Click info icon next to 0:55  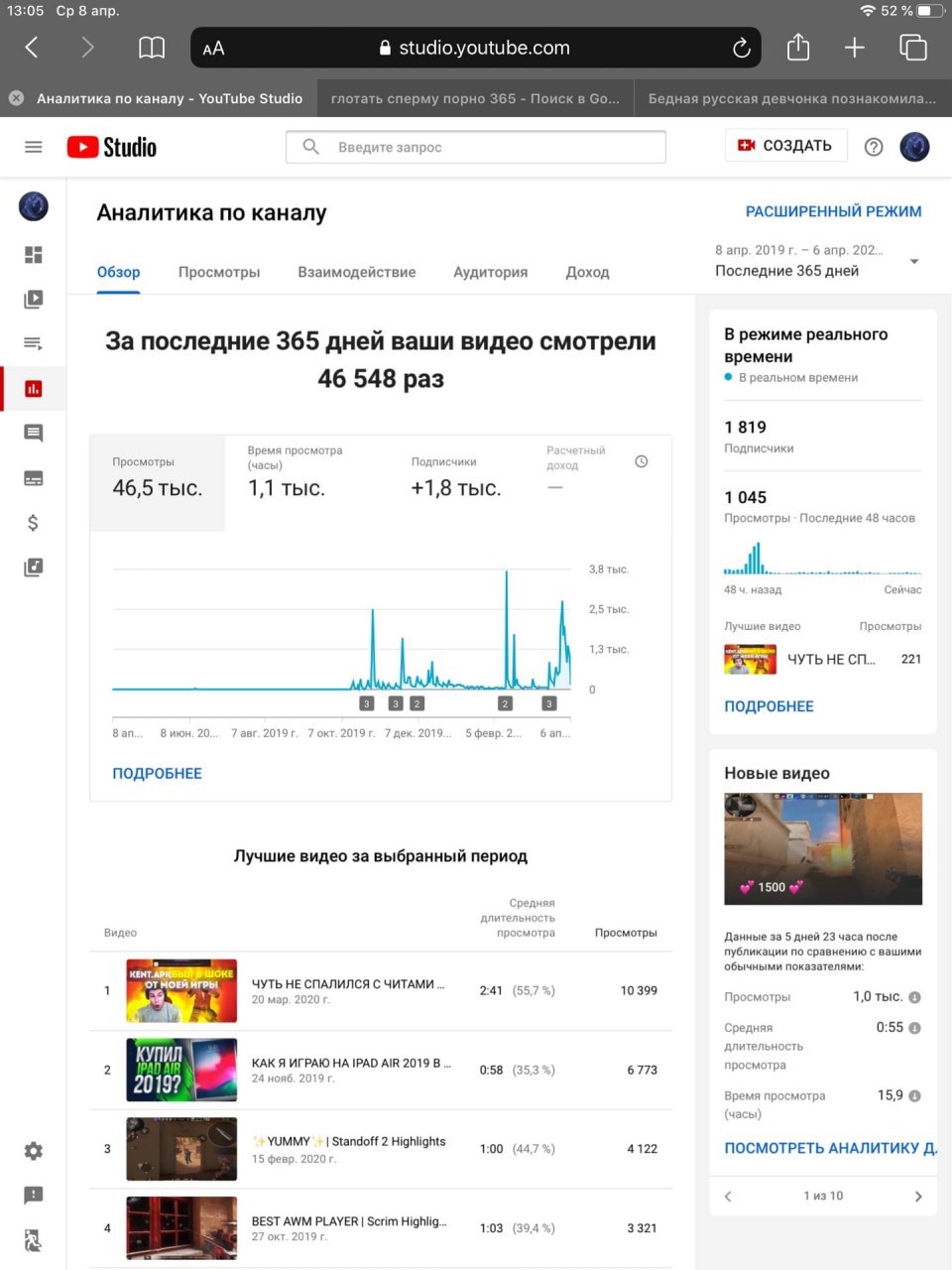point(914,1028)
